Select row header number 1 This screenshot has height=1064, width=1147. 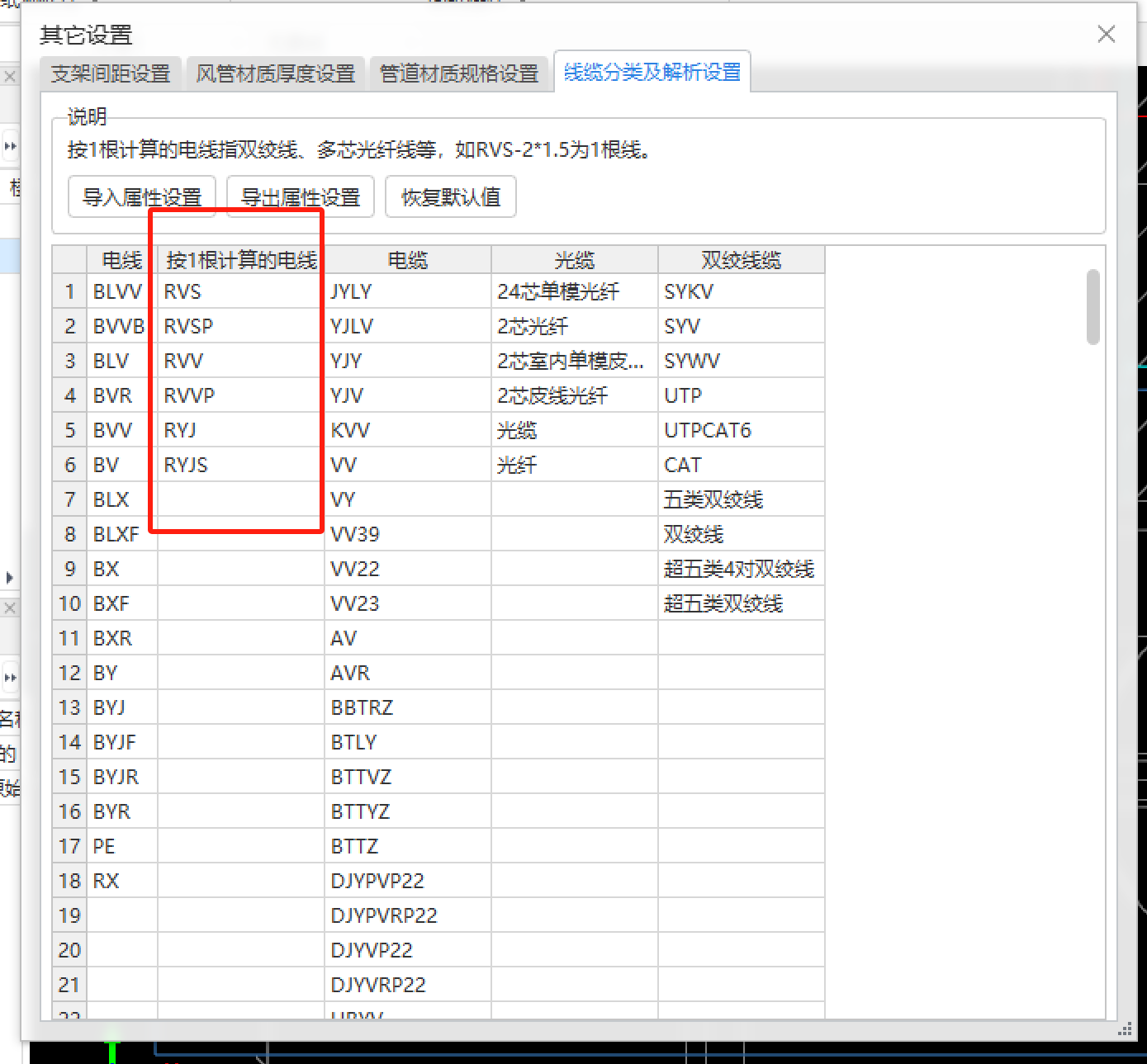(x=69, y=291)
